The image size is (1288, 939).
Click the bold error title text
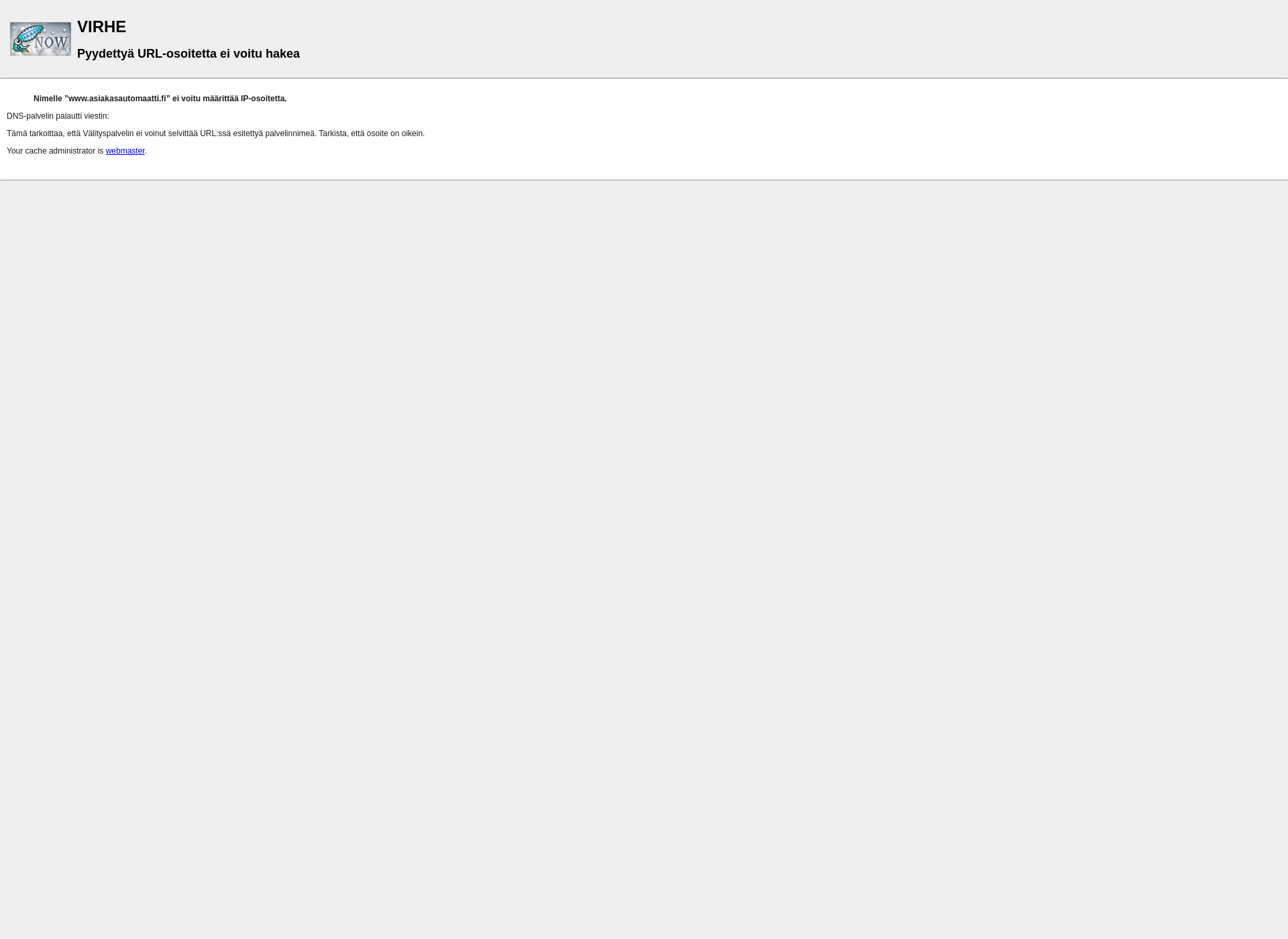(x=101, y=26)
